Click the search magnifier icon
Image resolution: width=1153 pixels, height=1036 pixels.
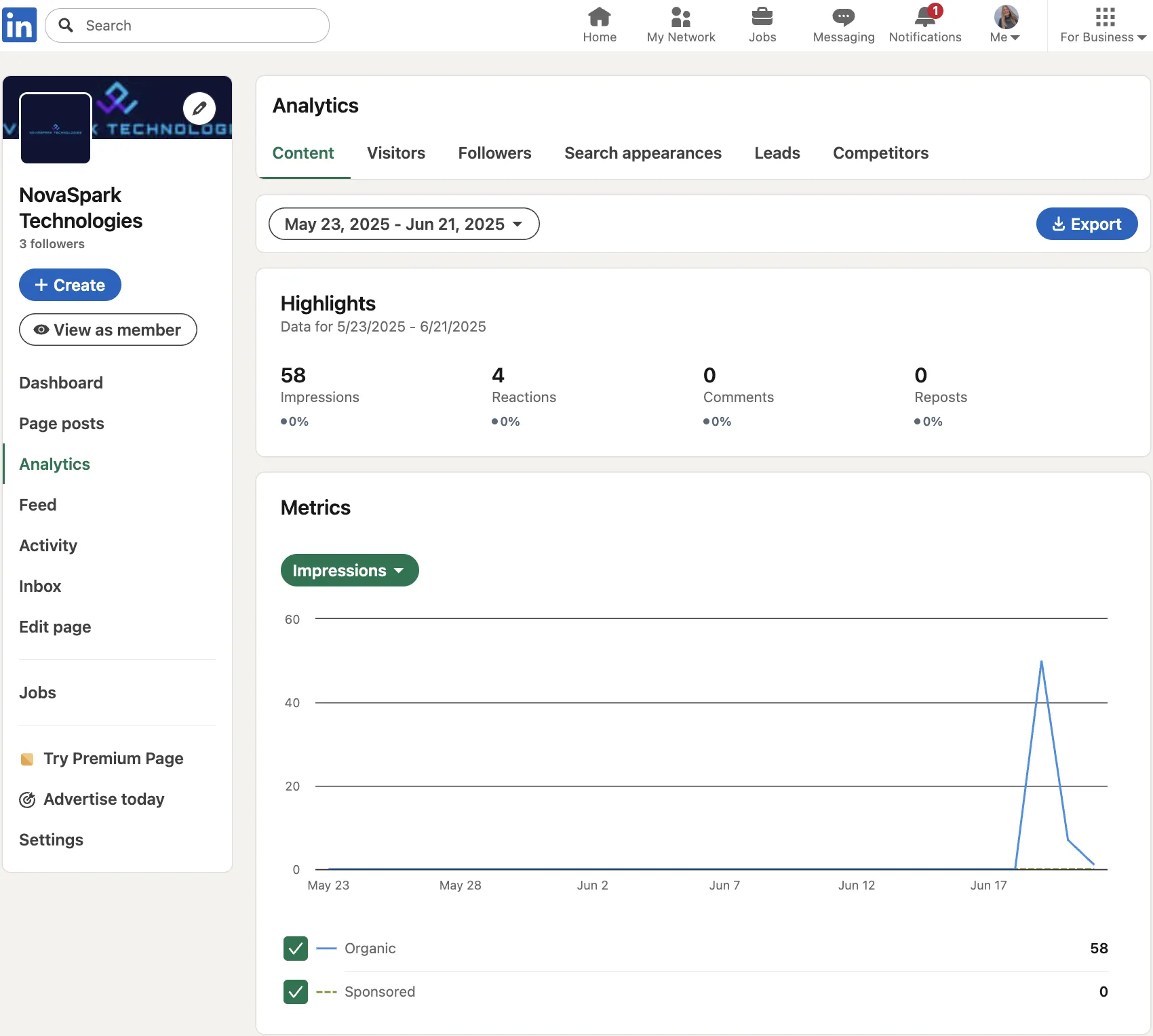click(x=66, y=25)
